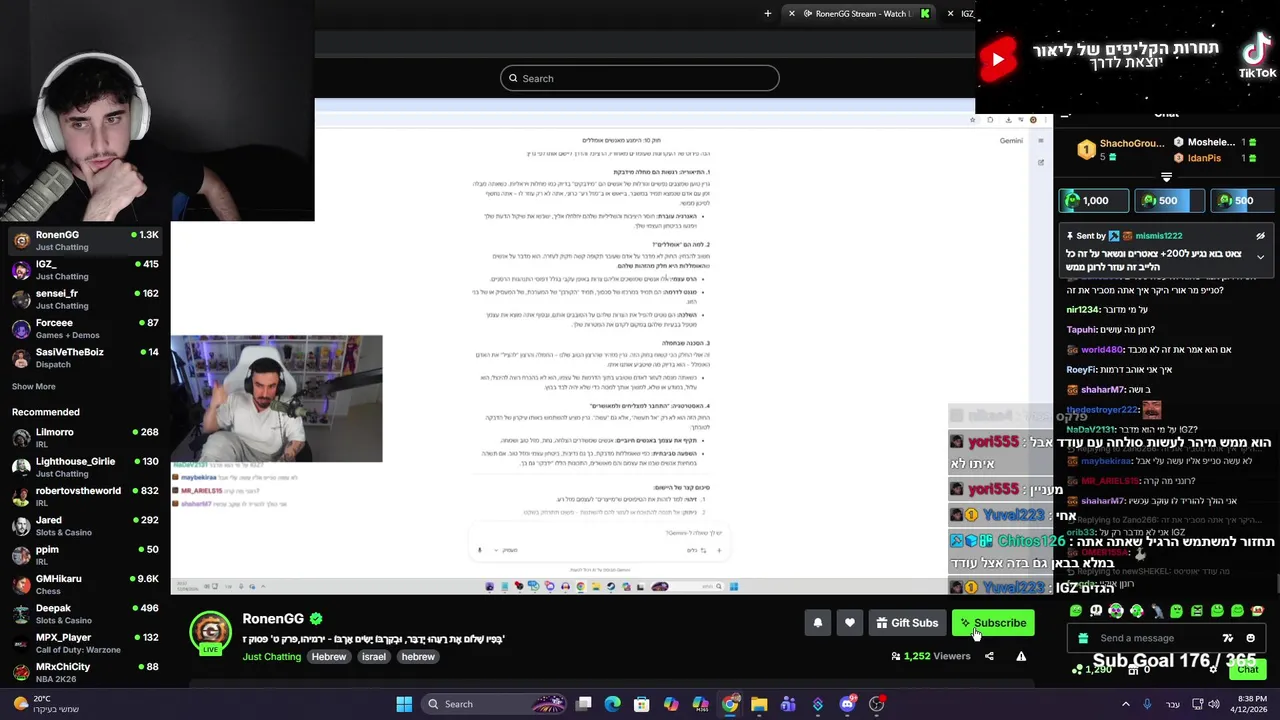Open Jared Slots & Casino channel
The image size is (1280, 720).
click(x=85, y=525)
